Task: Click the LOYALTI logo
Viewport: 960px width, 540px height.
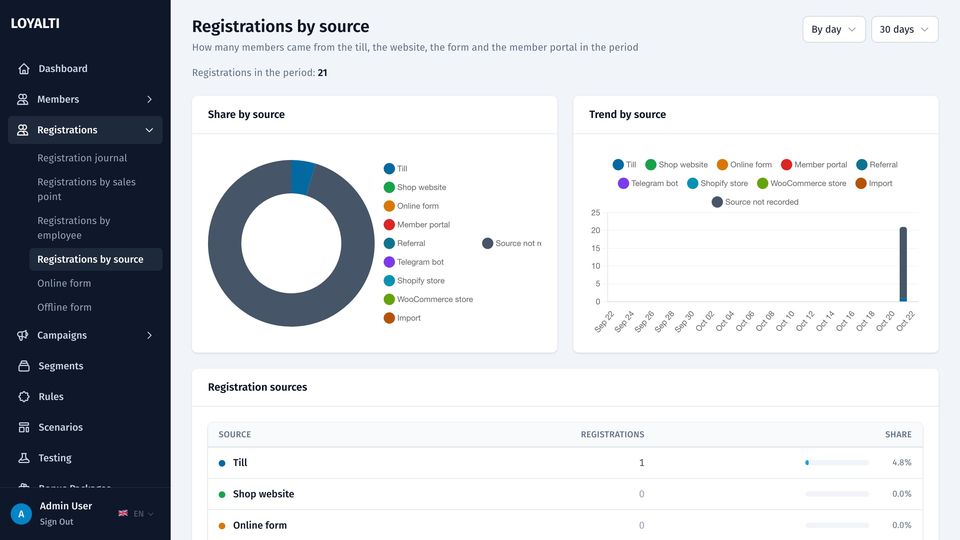Action: coord(35,23)
